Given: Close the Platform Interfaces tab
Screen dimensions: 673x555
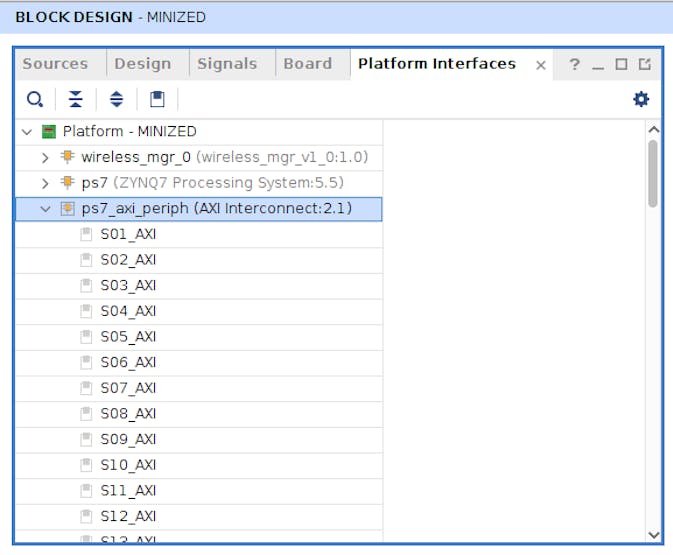Looking at the screenshot, I should 541,65.
